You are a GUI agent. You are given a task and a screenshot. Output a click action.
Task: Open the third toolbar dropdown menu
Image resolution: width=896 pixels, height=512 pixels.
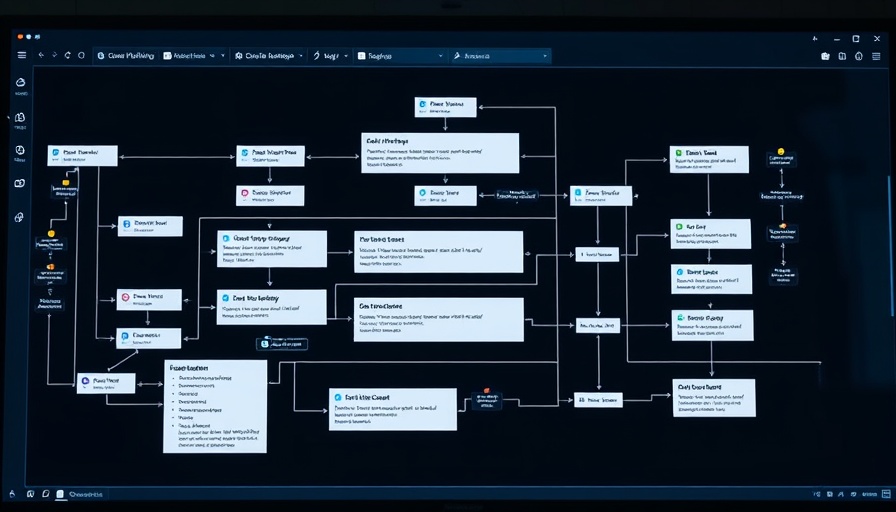pyautogui.click(x=302, y=56)
